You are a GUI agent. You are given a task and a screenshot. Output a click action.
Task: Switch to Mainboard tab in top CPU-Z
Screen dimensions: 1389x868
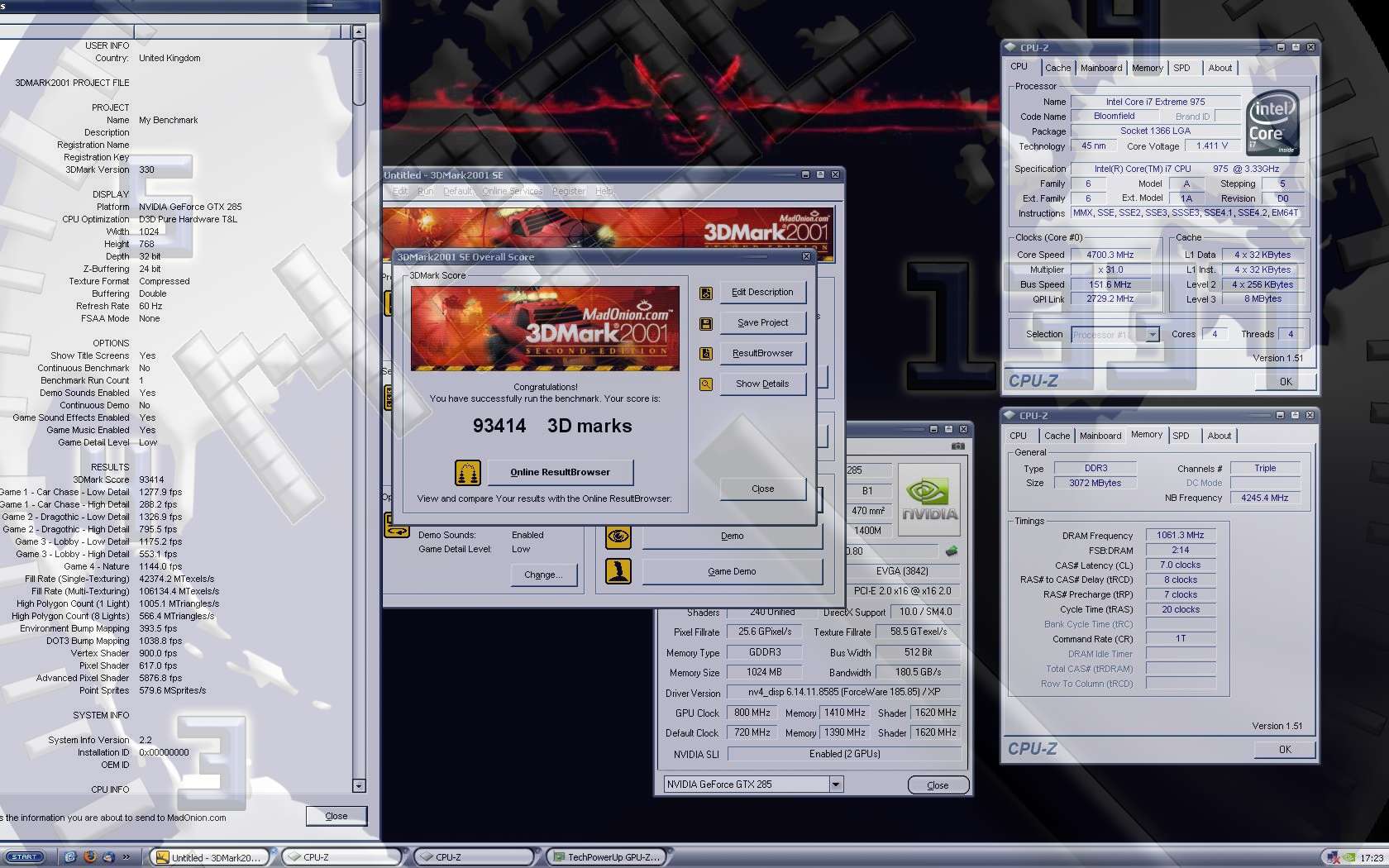click(x=1101, y=68)
